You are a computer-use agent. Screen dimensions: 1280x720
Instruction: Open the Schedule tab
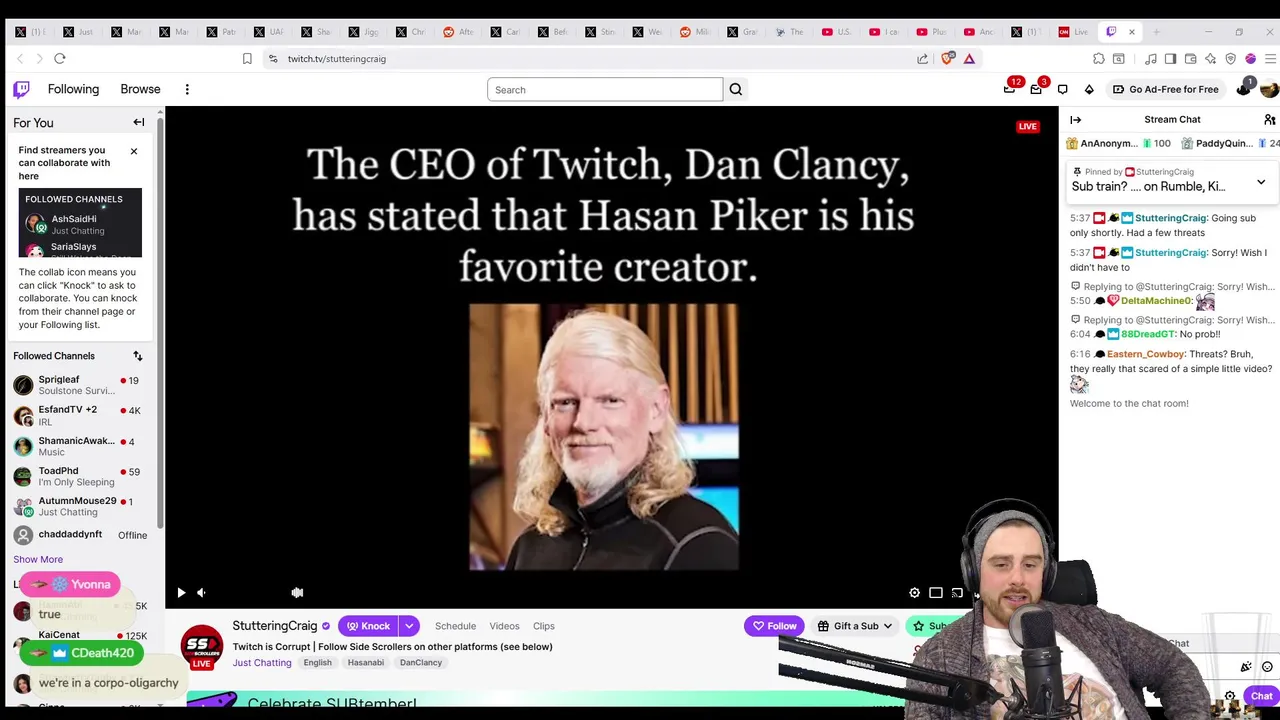455,626
